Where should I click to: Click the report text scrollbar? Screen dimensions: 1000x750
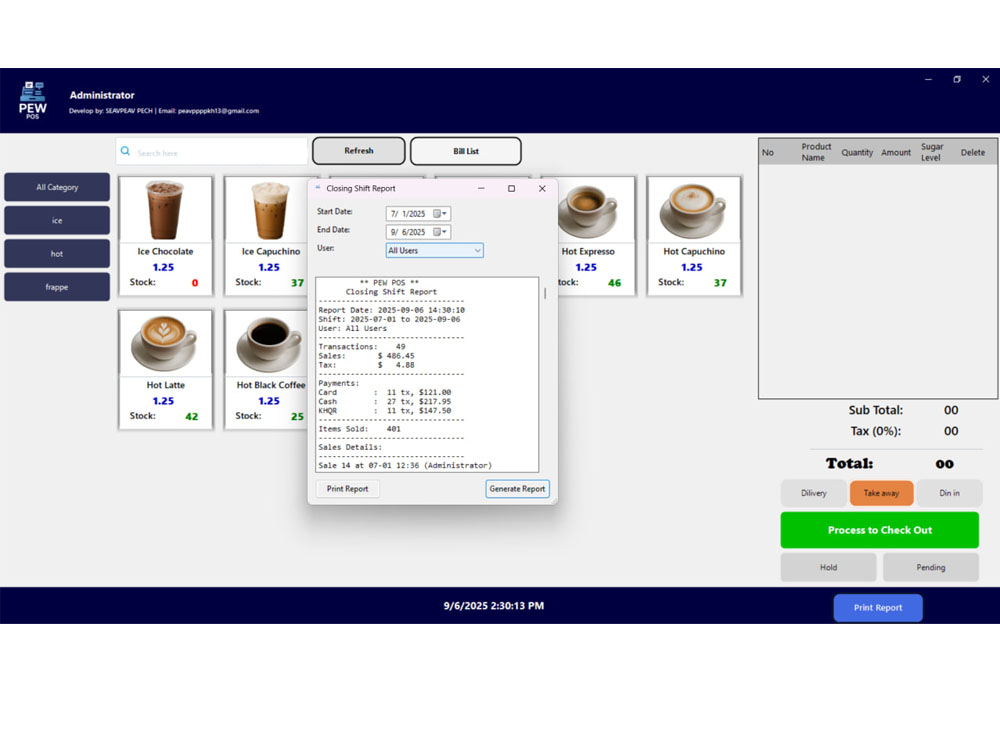click(x=545, y=293)
